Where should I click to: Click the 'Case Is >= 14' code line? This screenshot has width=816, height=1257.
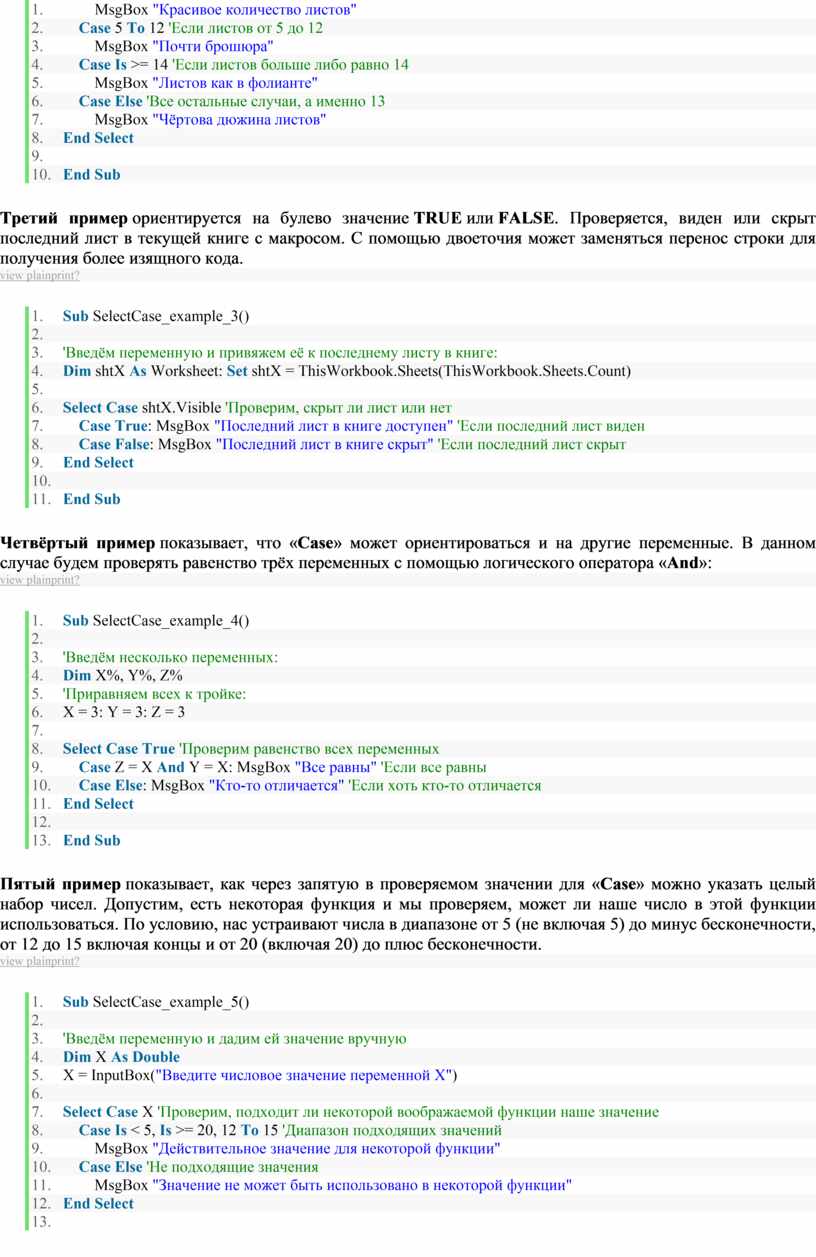pos(243,65)
